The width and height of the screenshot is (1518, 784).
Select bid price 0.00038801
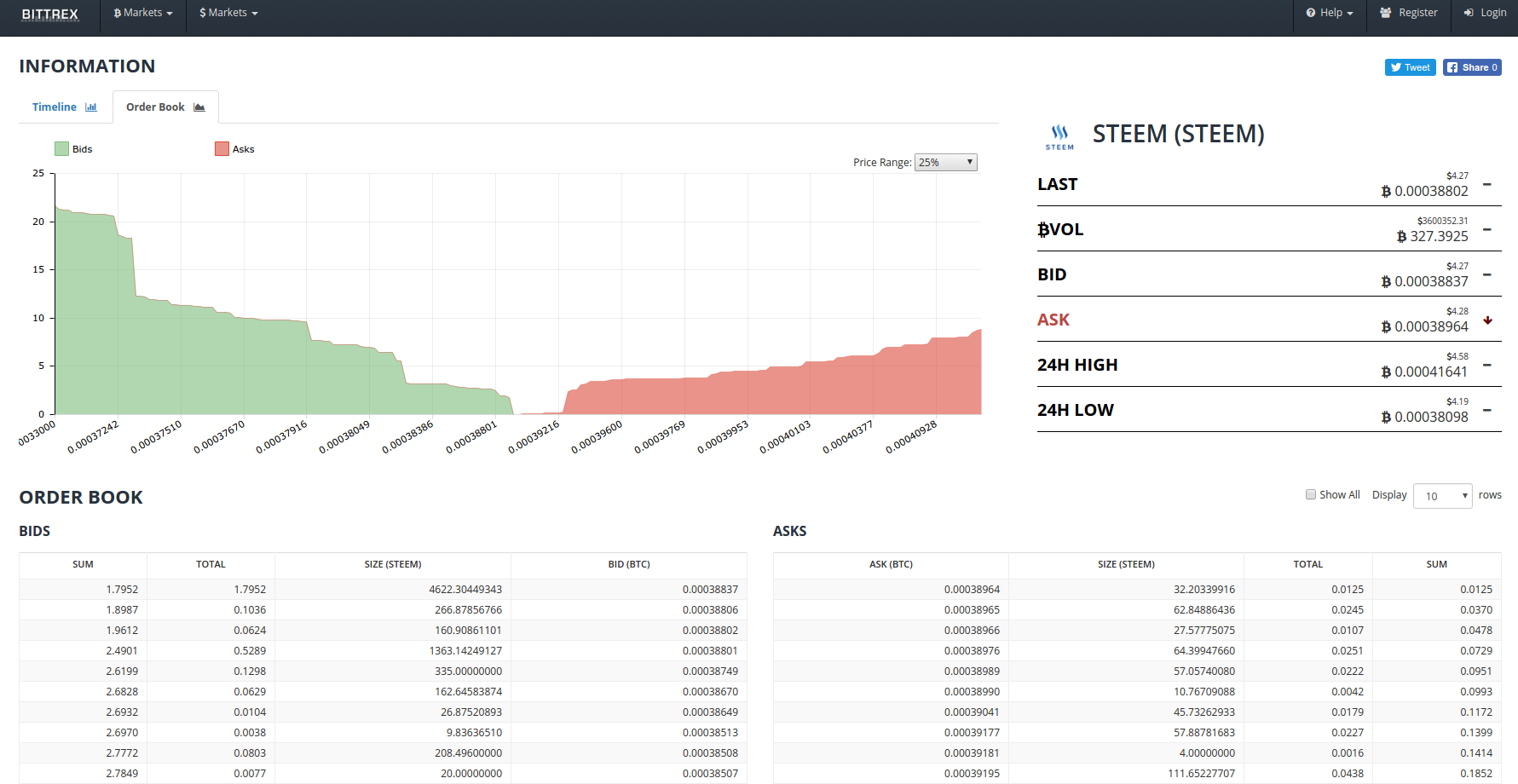click(x=710, y=651)
